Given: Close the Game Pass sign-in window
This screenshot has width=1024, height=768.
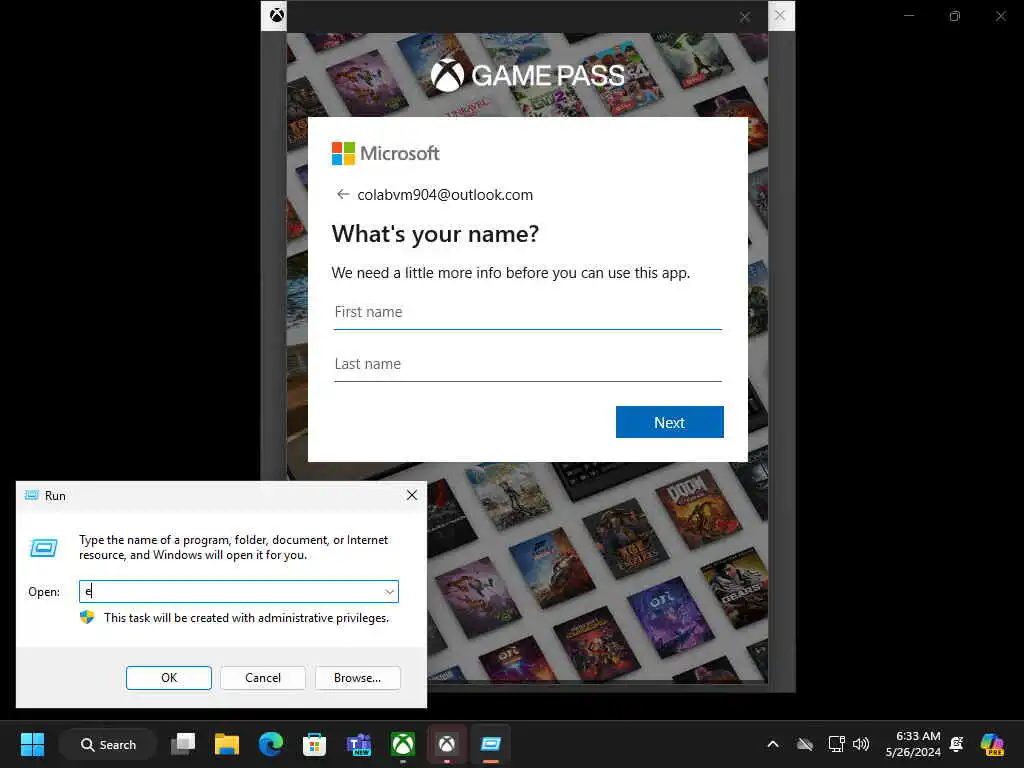Looking at the screenshot, I should click(780, 15).
